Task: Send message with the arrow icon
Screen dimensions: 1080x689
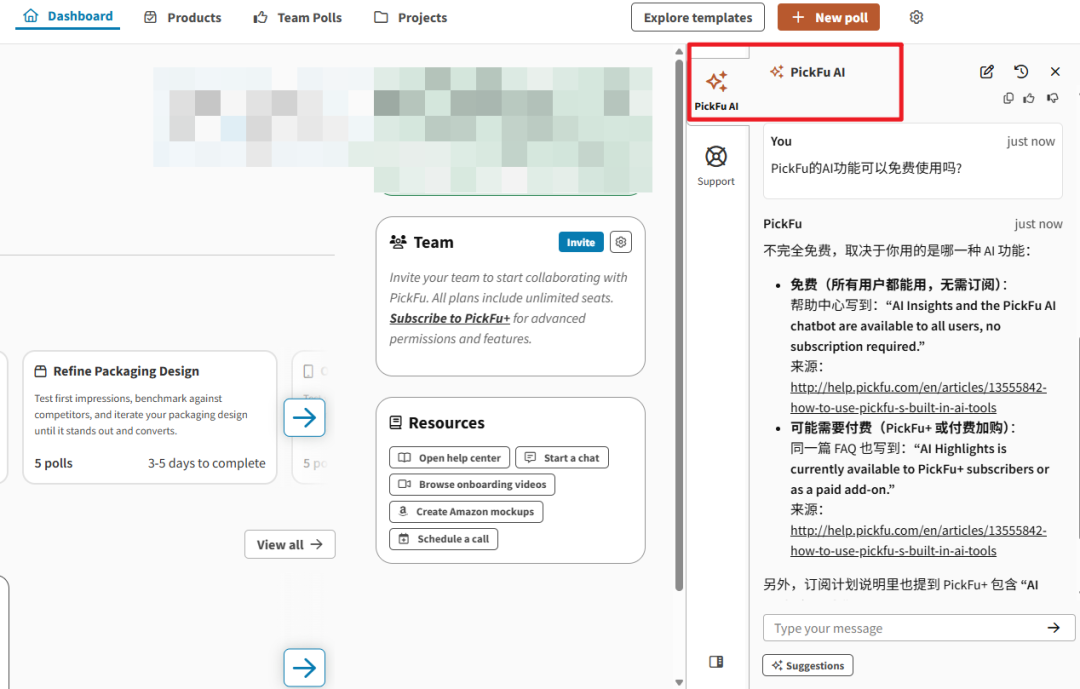Action: (x=1053, y=628)
